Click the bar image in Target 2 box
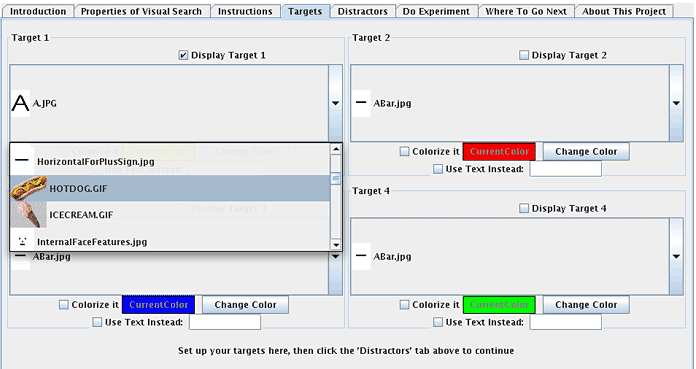The height and width of the screenshot is (369, 696). (361, 103)
